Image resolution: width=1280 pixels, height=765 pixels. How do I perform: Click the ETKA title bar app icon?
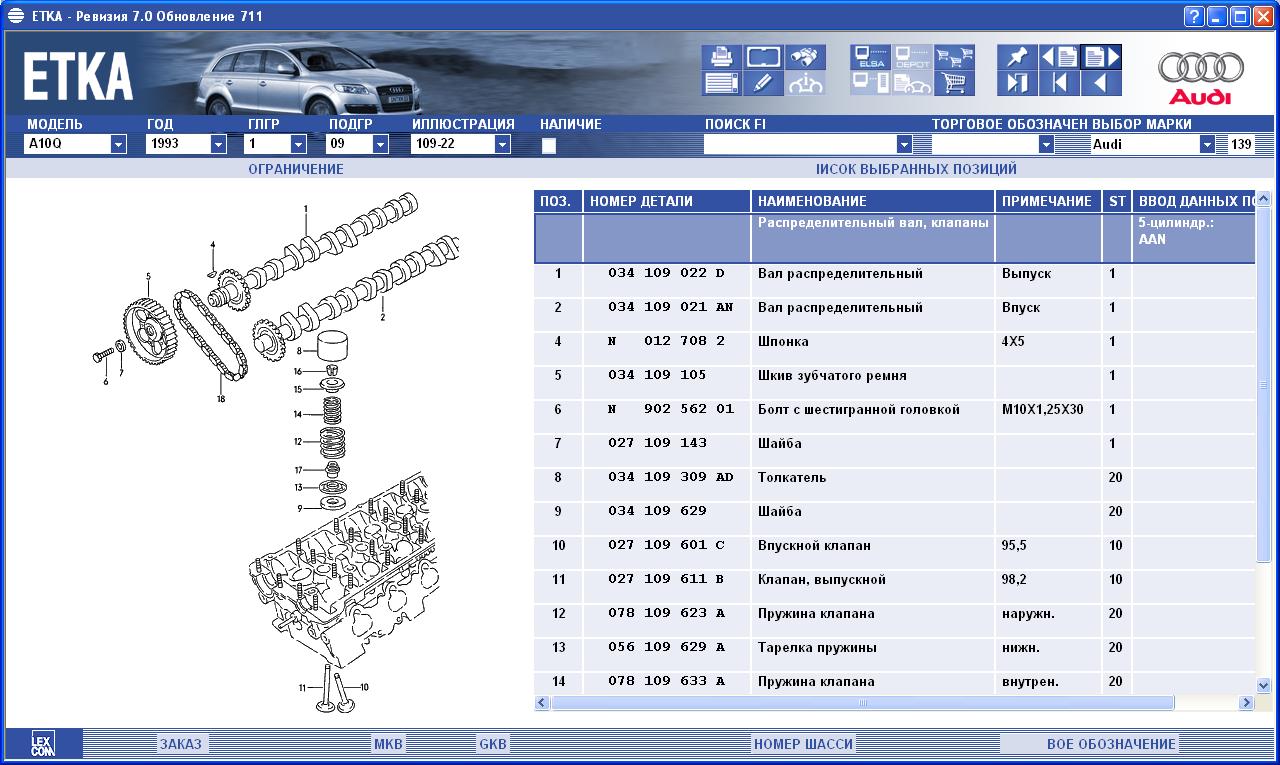point(15,16)
